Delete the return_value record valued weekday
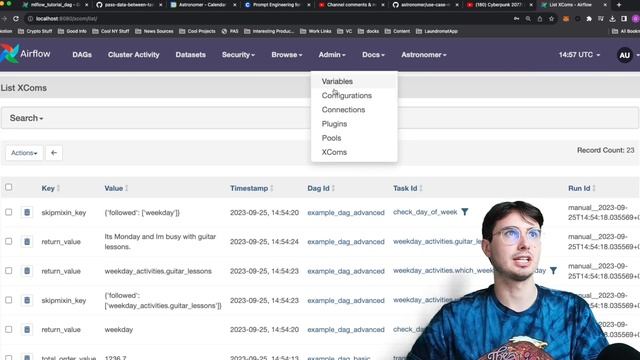640x360 pixels. (27, 329)
